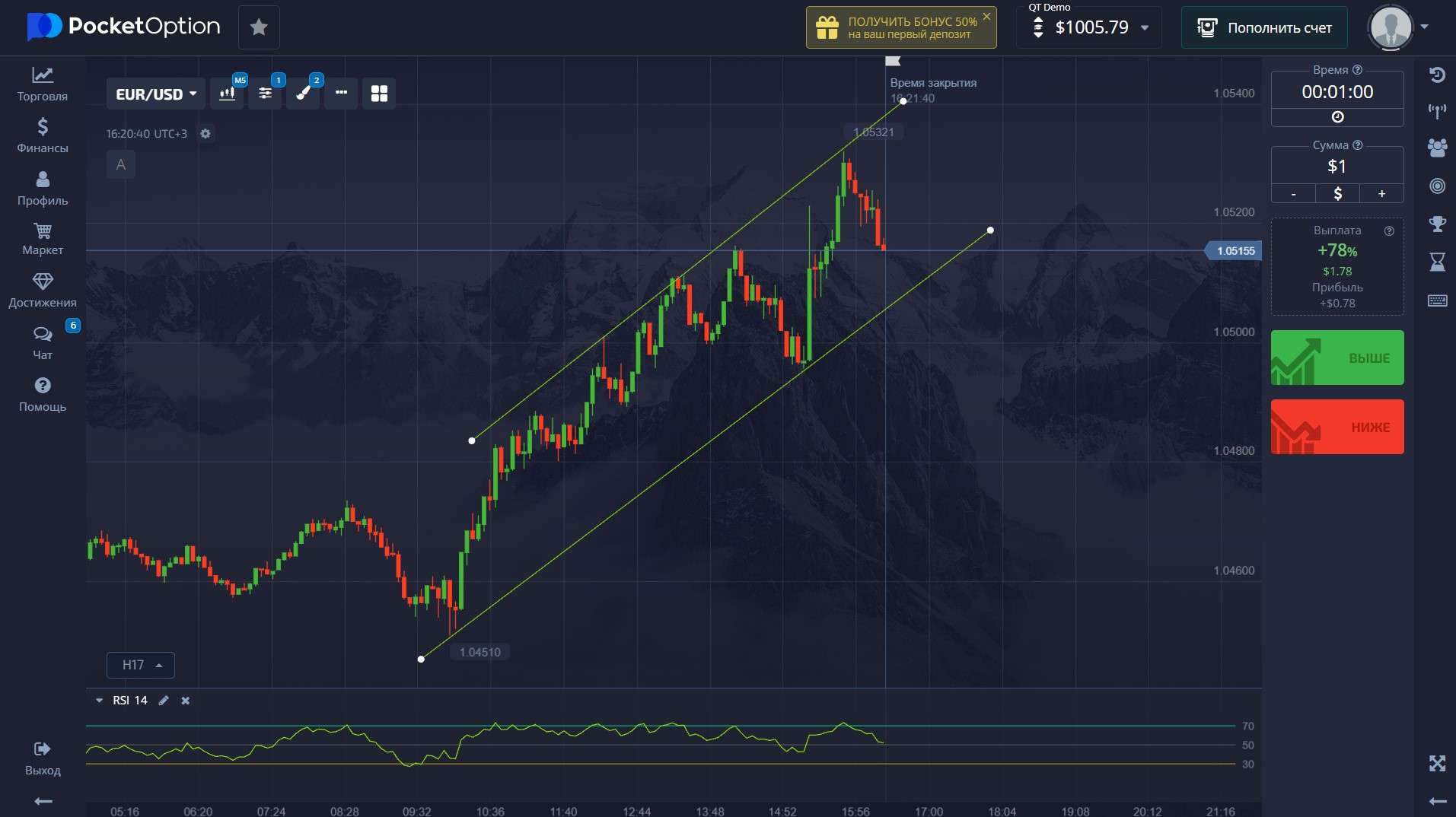Open the user avatar menu arrow
The height and width of the screenshot is (817, 1456).
(1424, 27)
